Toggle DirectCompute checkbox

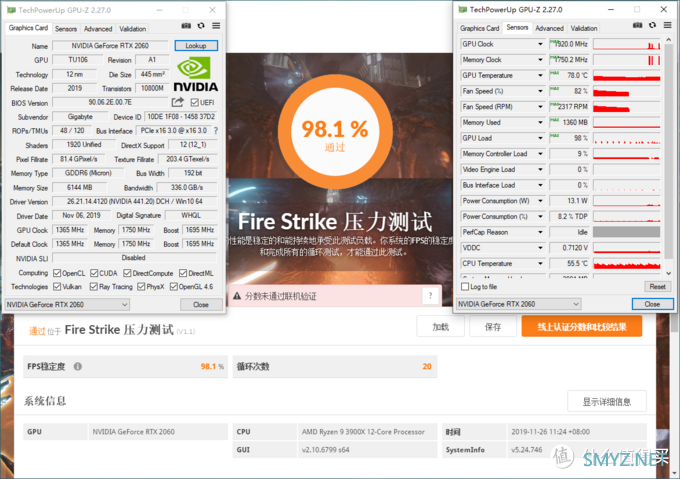click(127, 273)
